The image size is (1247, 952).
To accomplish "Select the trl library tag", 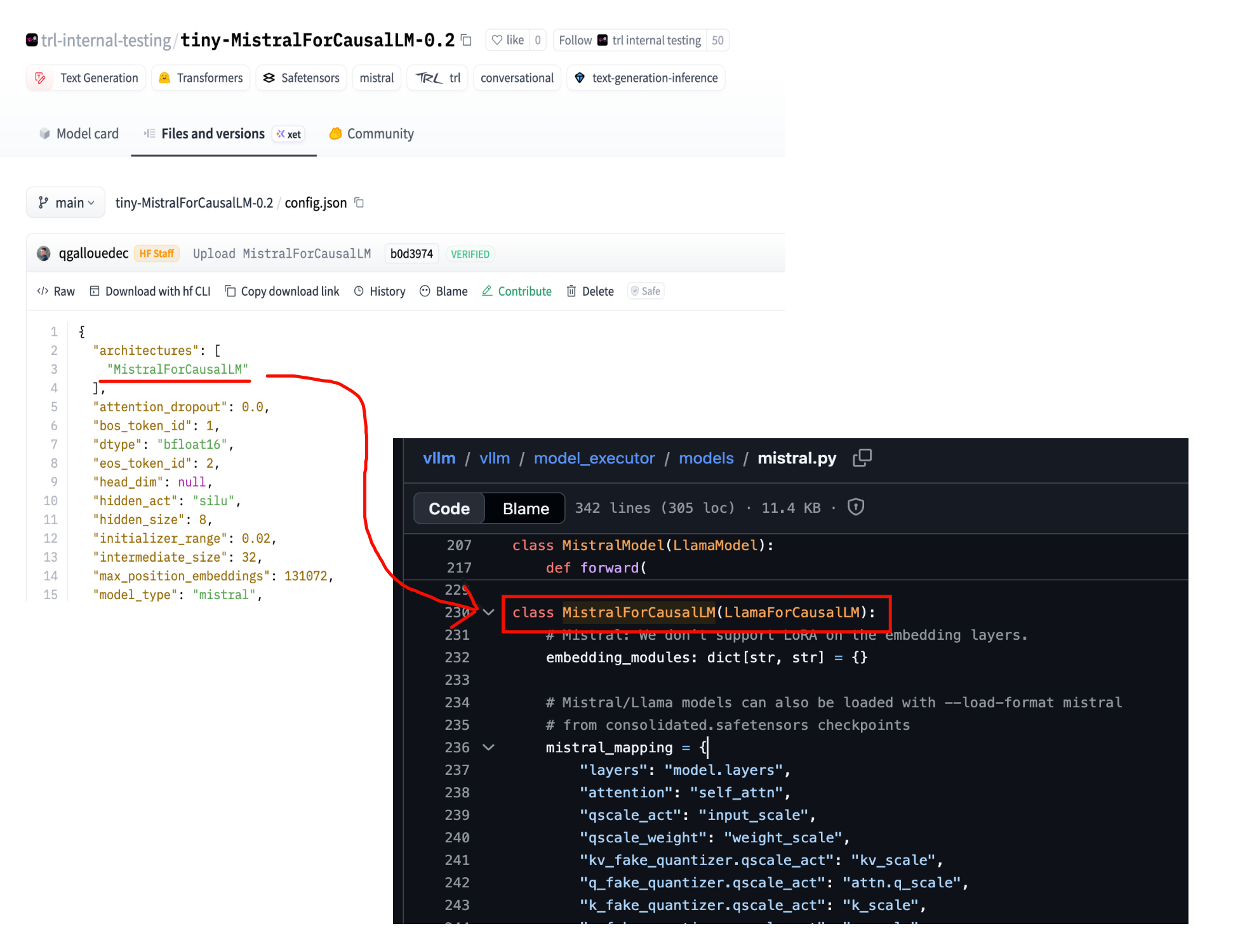I will 437,78.
